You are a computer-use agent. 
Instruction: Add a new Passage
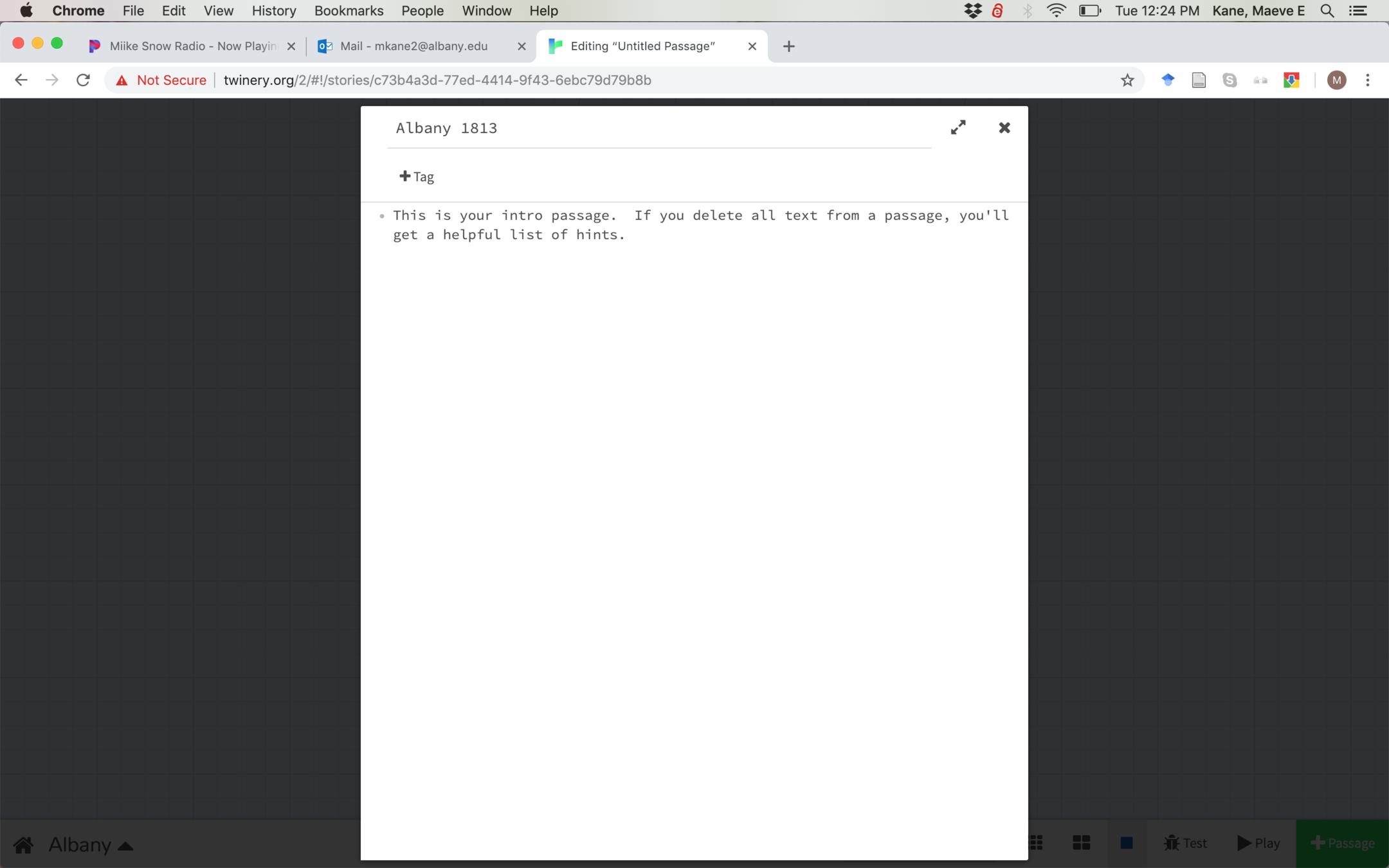(1342, 842)
